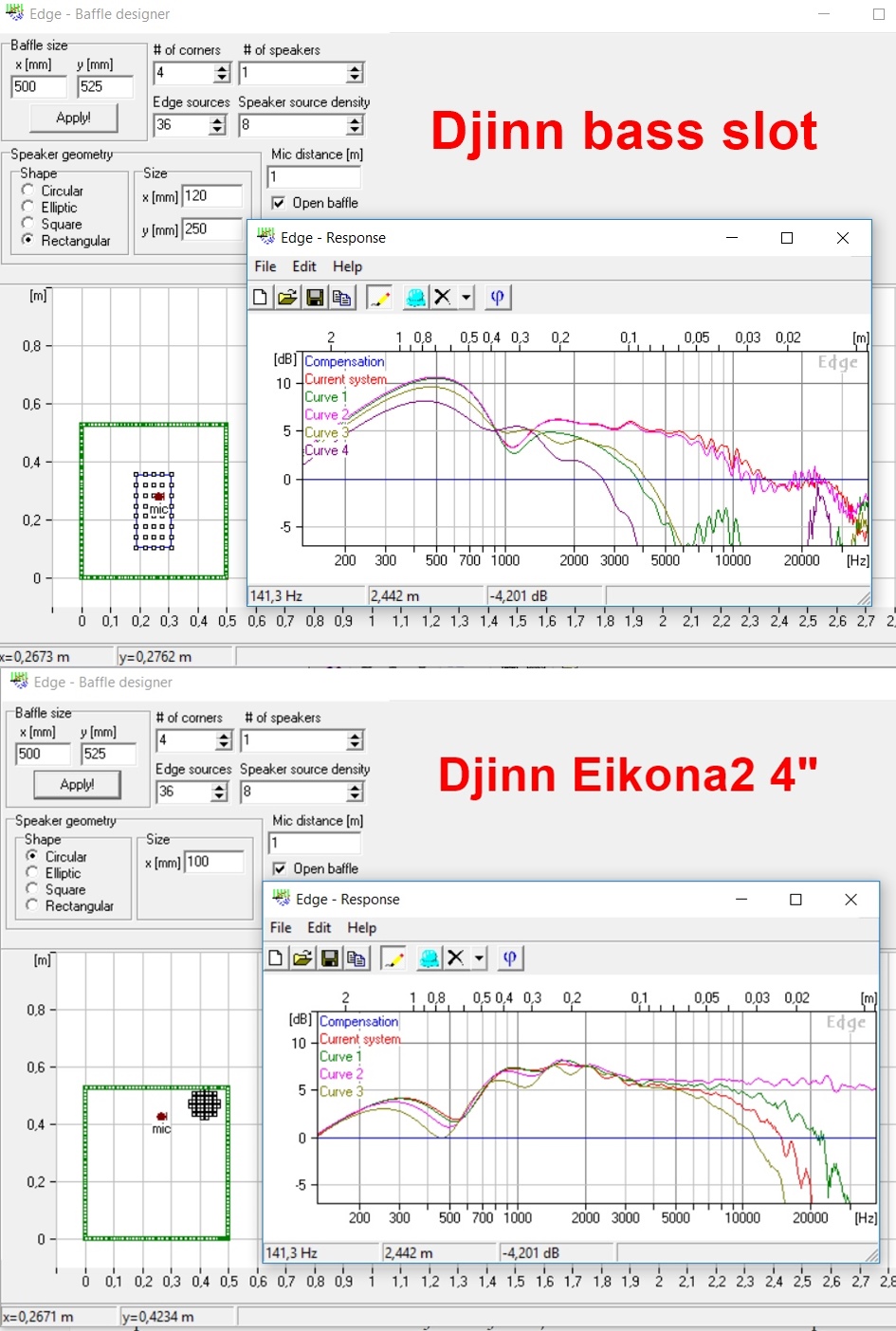The image size is (896, 1331).
Task: Click mic marker in Eikona2 baffle drawing
Action: (x=161, y=1117)
